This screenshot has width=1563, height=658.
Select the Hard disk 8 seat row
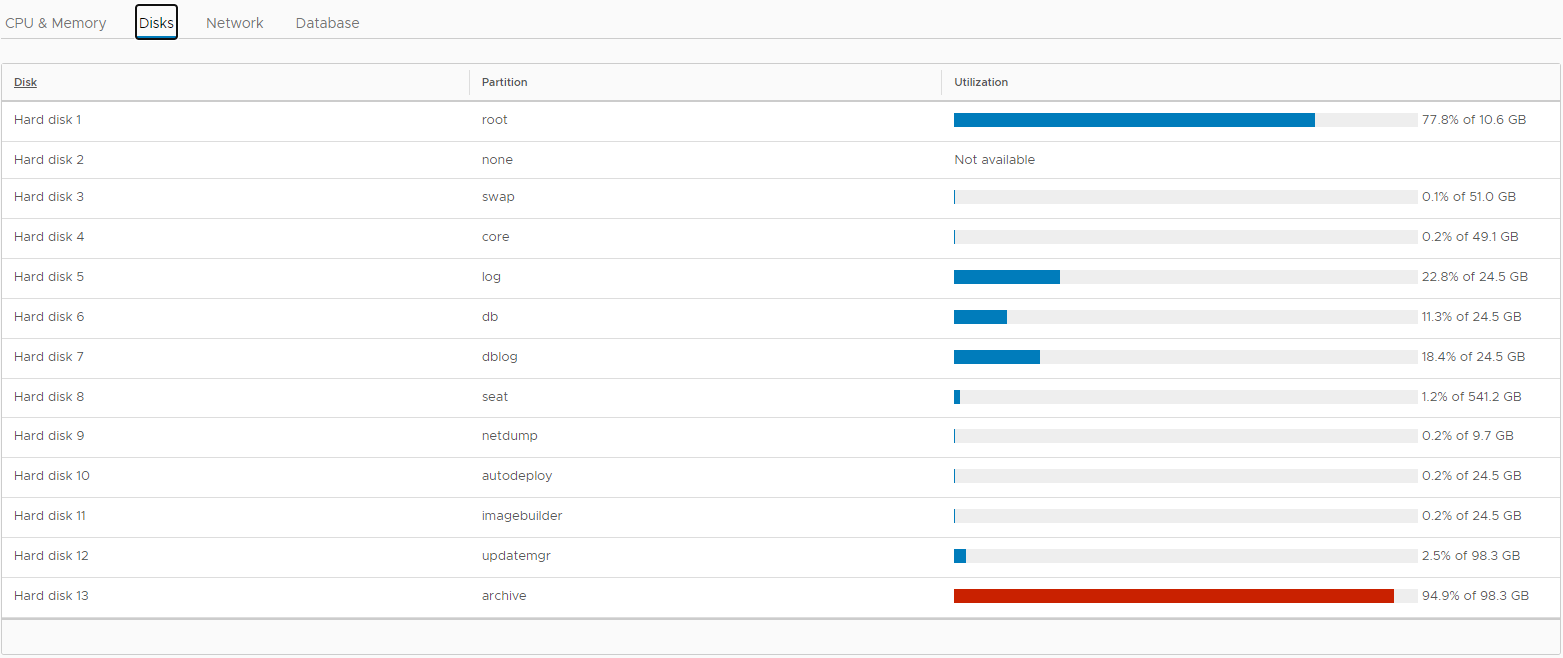point(48,396)
